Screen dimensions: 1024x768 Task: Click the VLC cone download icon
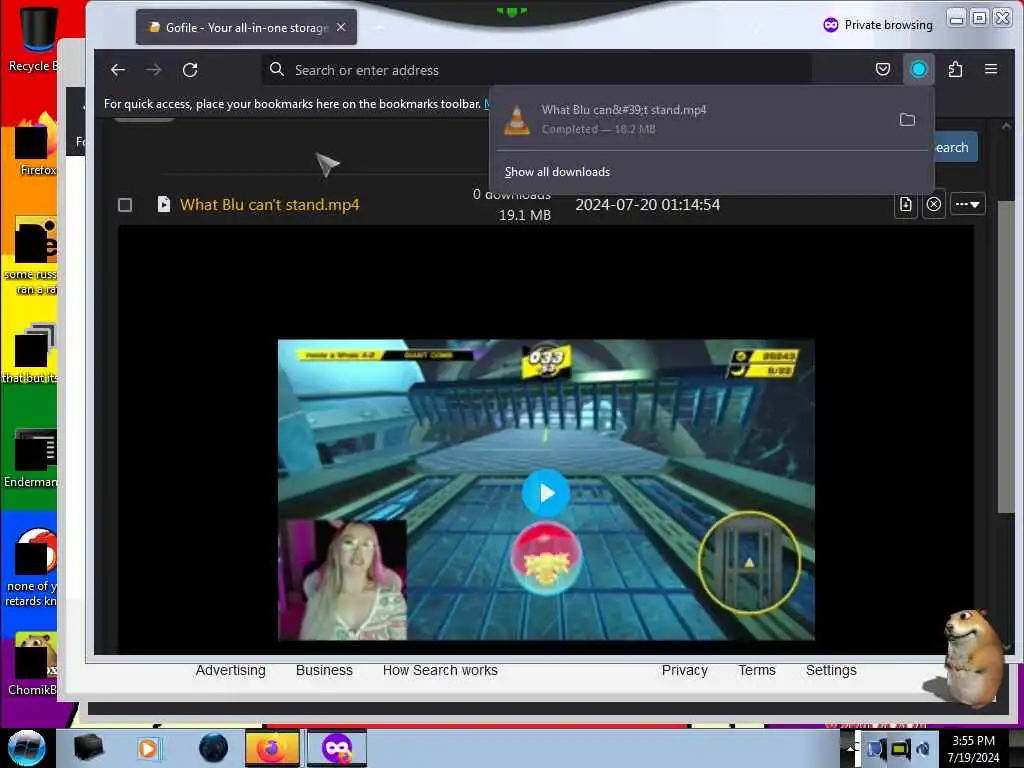[517, 120]
